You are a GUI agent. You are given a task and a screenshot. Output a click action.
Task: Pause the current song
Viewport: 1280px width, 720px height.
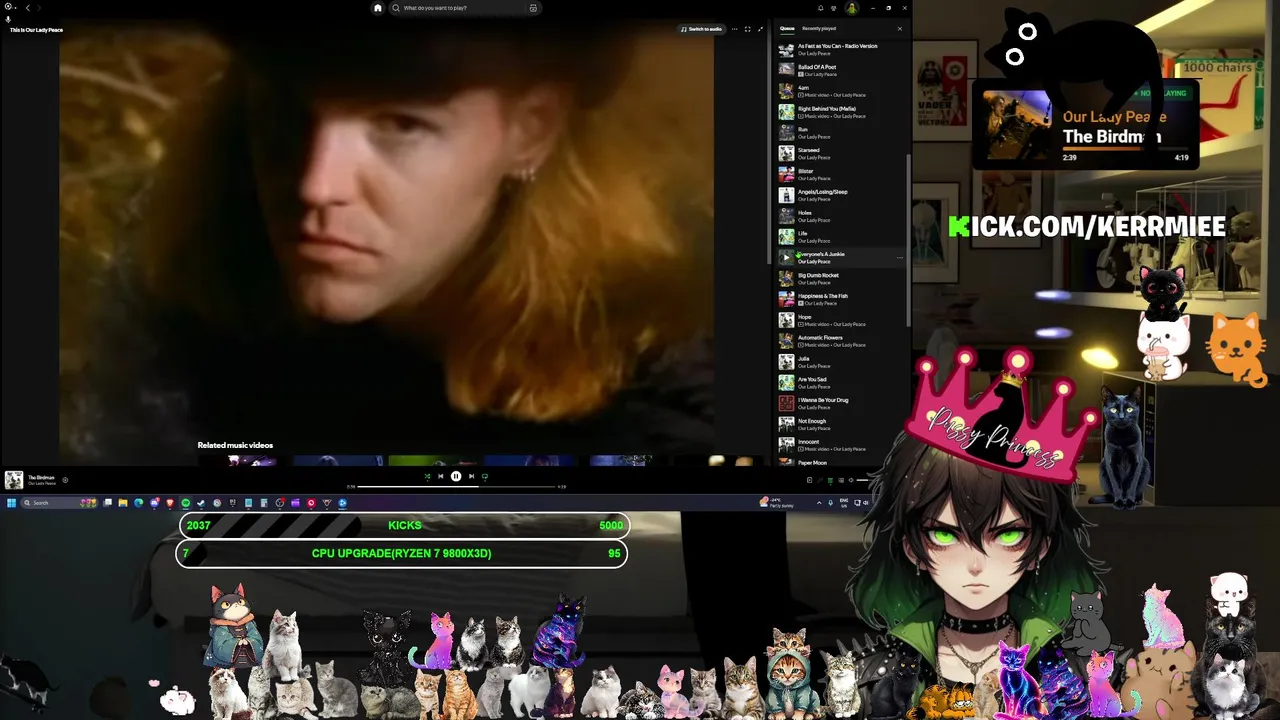456,476
